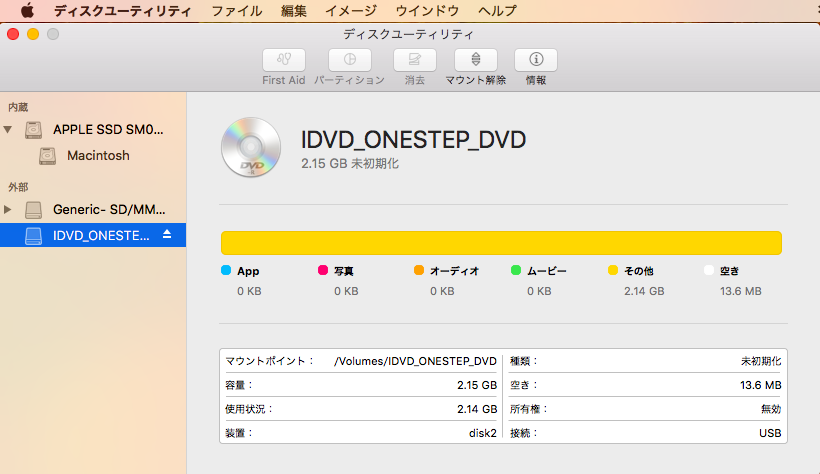Click the 装置 value disk2
The image size is (820, 474).
(x=483, y=433)
